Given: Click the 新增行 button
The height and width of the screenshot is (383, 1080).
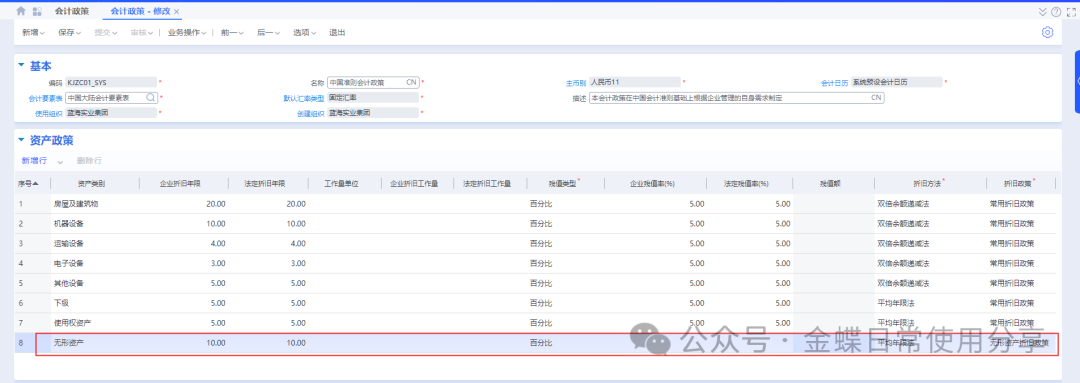Looking at the screenshot, I should [x=34, y=161].
